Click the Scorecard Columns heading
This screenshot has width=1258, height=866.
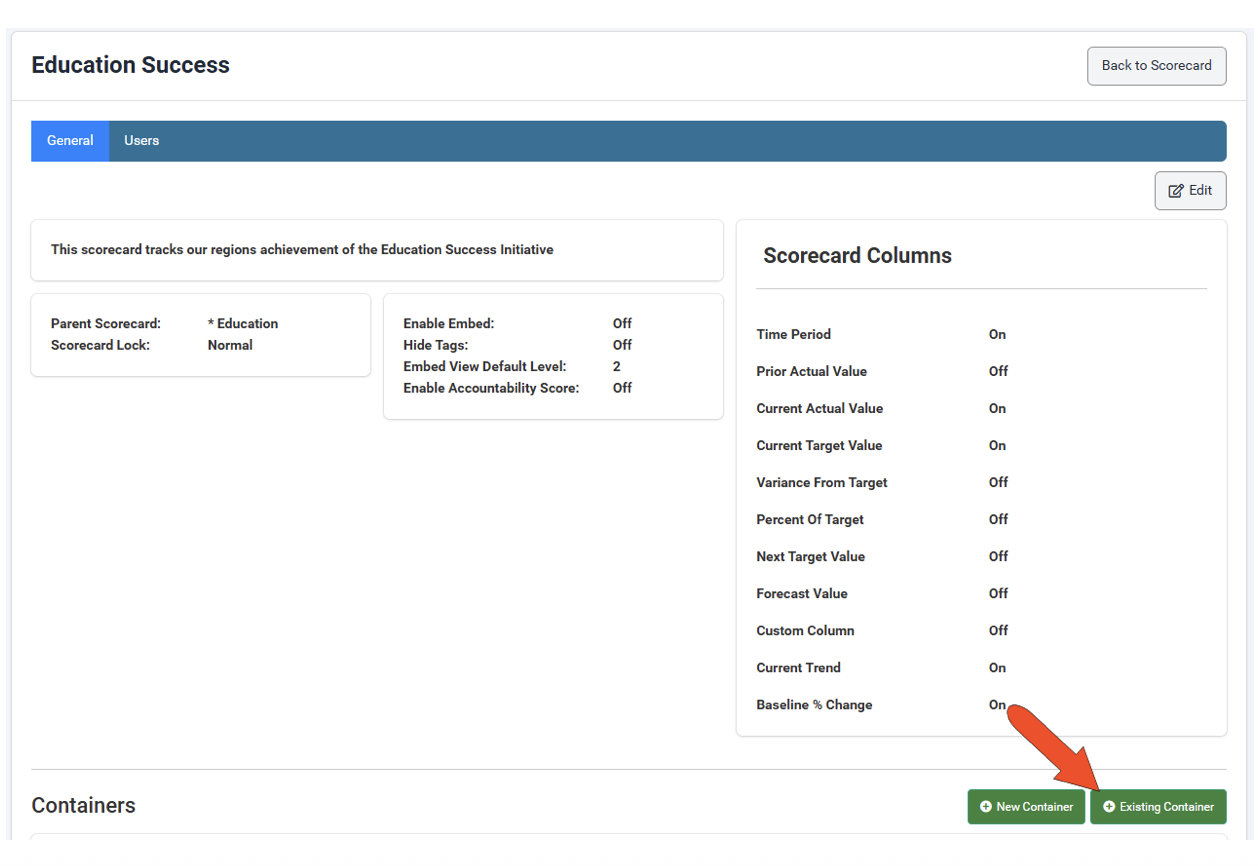tap(857, 256)
